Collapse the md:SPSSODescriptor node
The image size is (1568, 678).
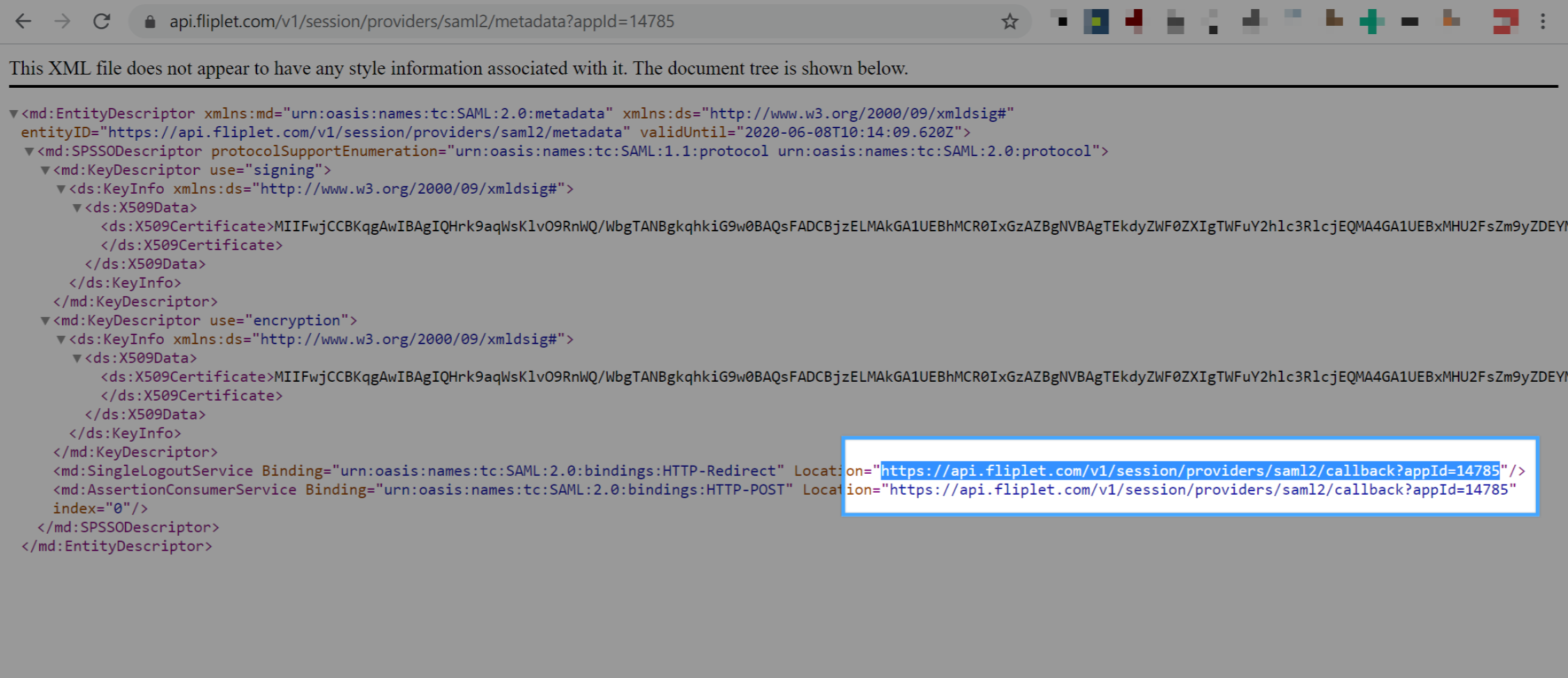tap(29, 151)
